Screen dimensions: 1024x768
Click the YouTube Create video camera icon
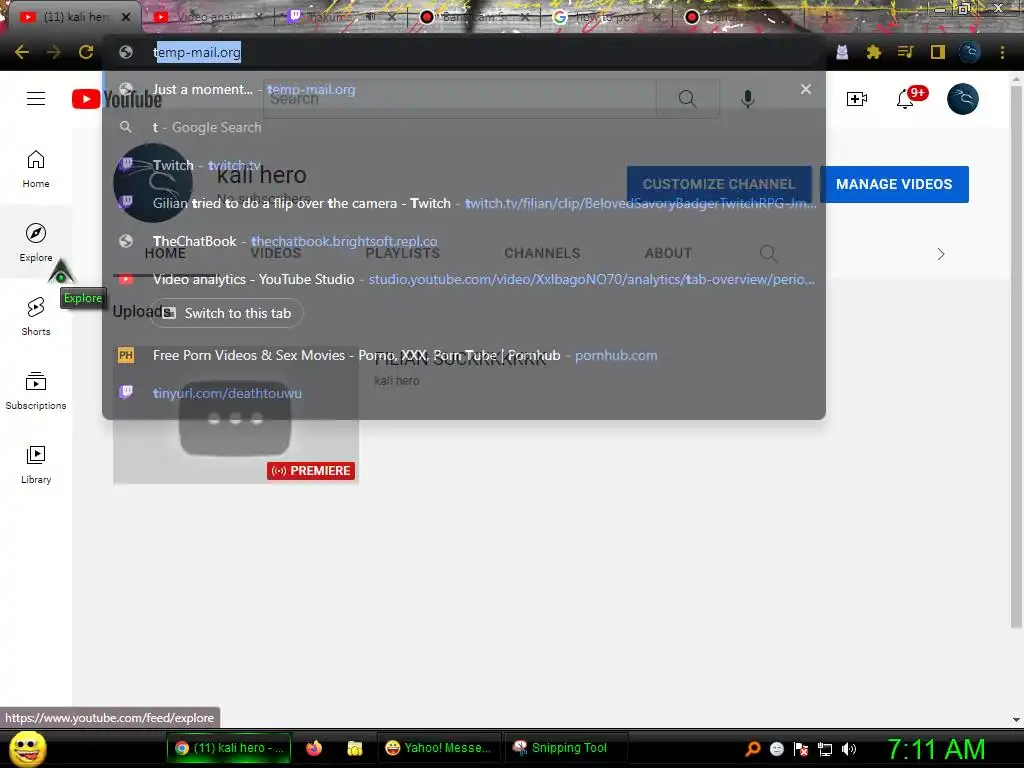856,99
